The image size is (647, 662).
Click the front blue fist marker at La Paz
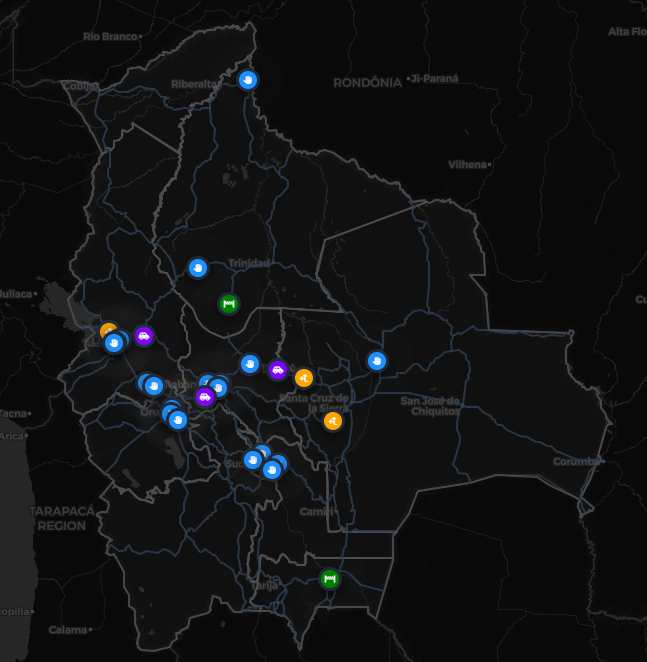click(114, 343)
